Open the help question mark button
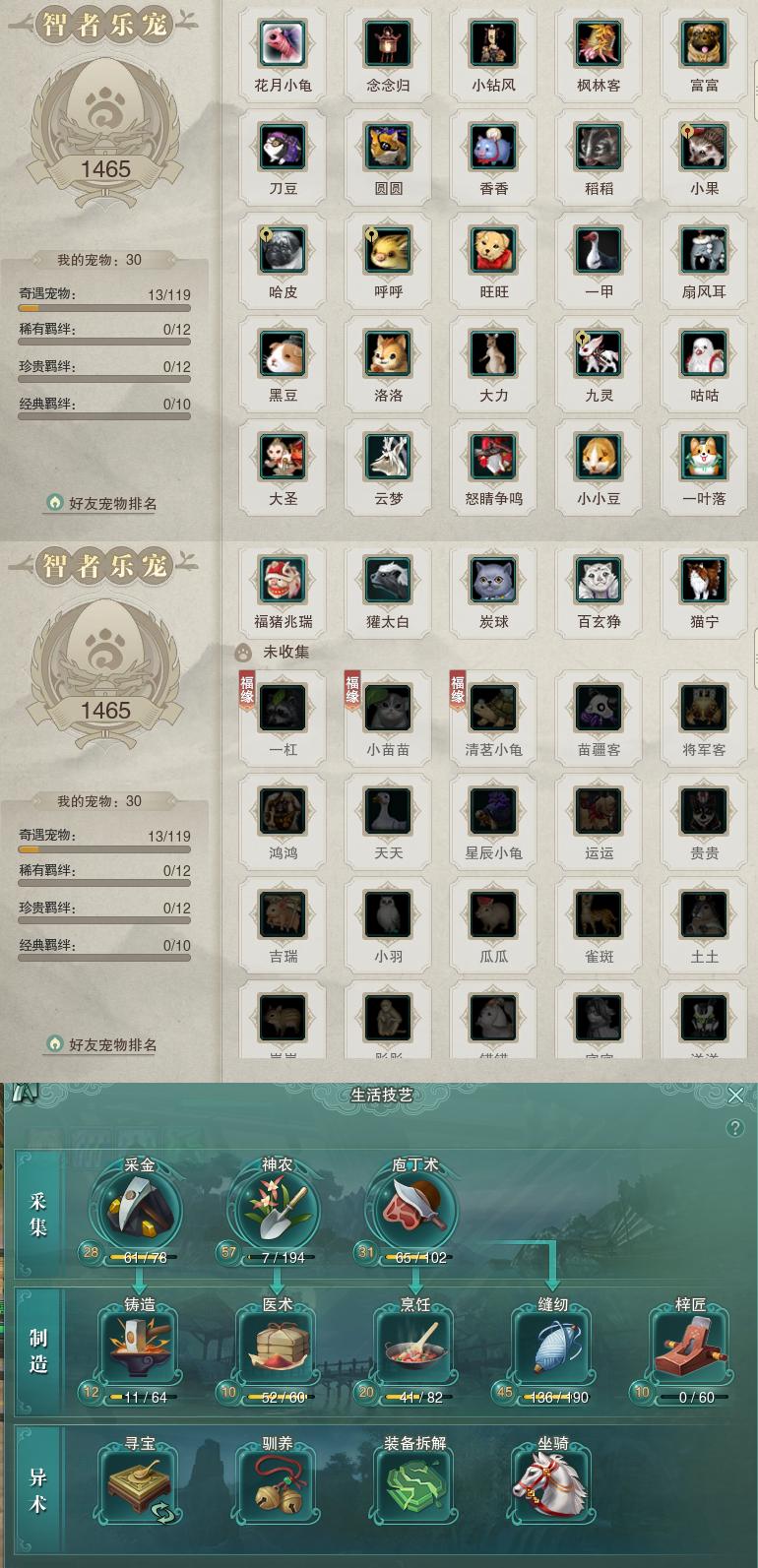The image size is (758, 1568). [735, 1128]
